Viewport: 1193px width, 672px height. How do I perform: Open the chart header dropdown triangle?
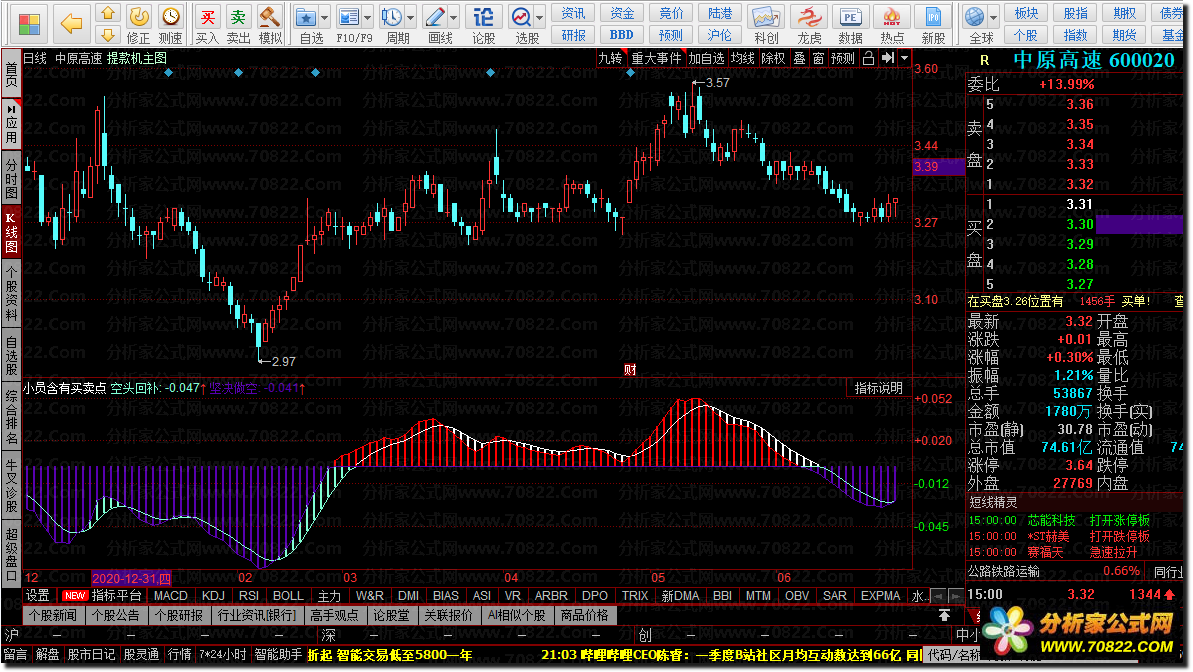click(905, 59)
